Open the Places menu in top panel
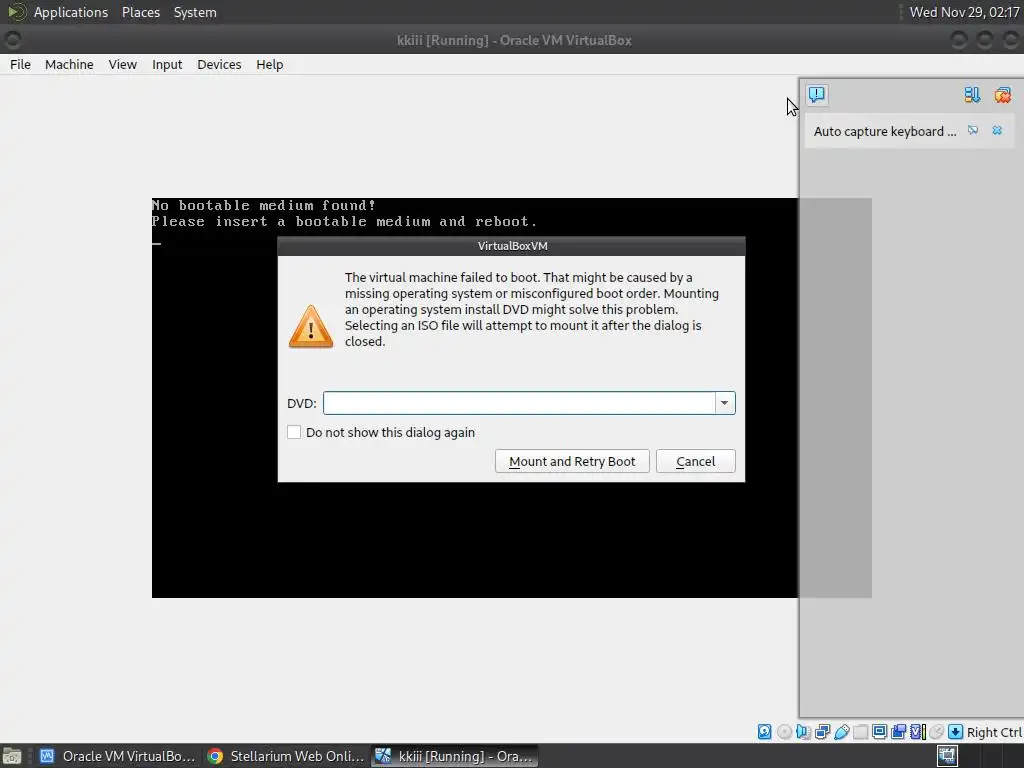Screen dimensions: 1024x768 pyautogui.click(x=140, y=12)
